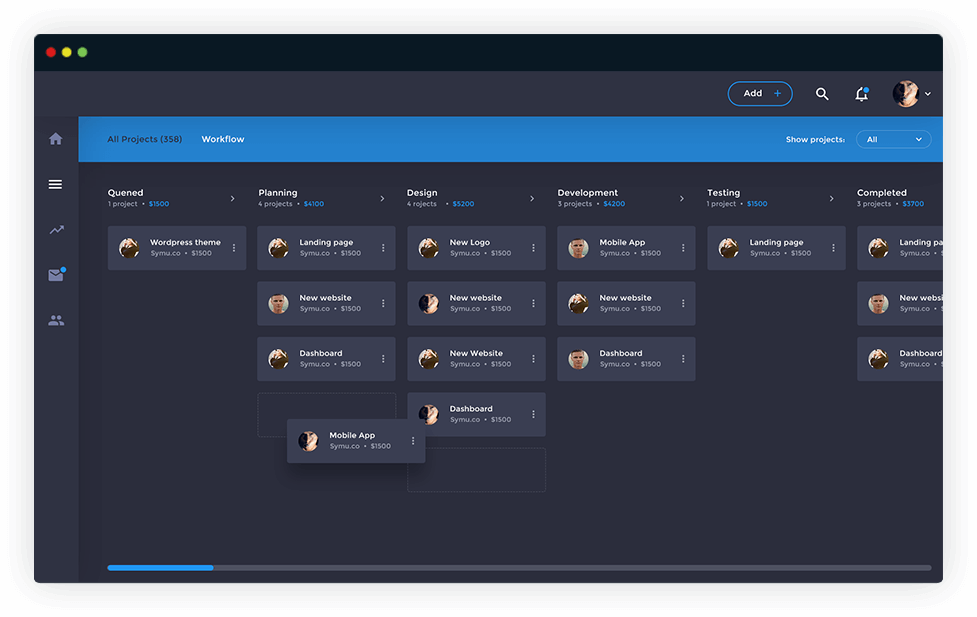Open the mail inbox icon in sidebar
This screenshot has height=617, width=977.
pos(56,275)
